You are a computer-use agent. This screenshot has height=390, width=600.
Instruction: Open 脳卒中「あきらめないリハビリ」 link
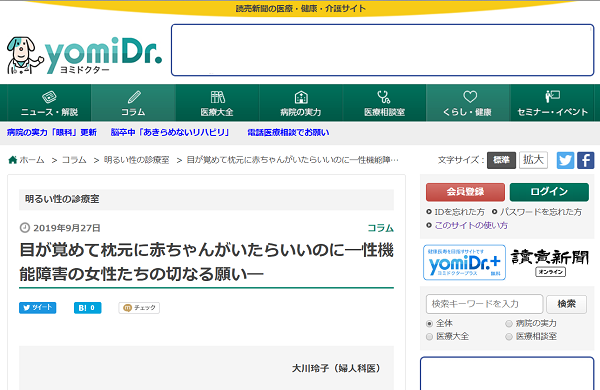[170, 132]
